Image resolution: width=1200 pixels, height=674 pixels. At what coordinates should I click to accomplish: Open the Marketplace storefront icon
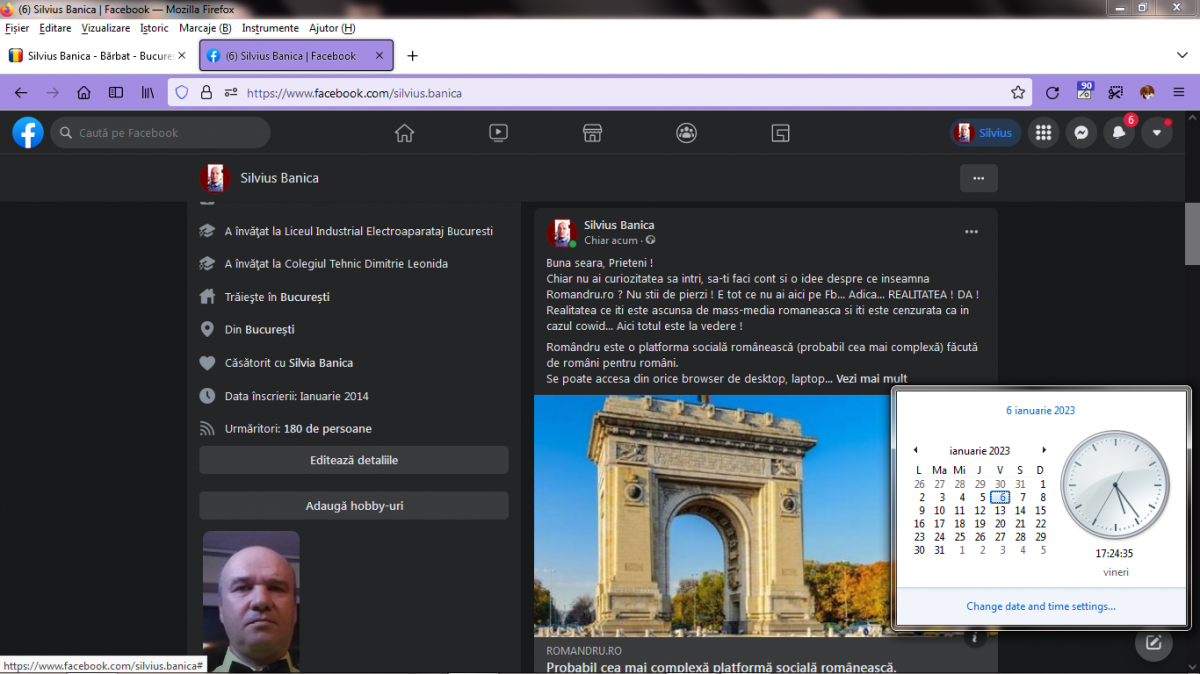[x=592, y=133]
